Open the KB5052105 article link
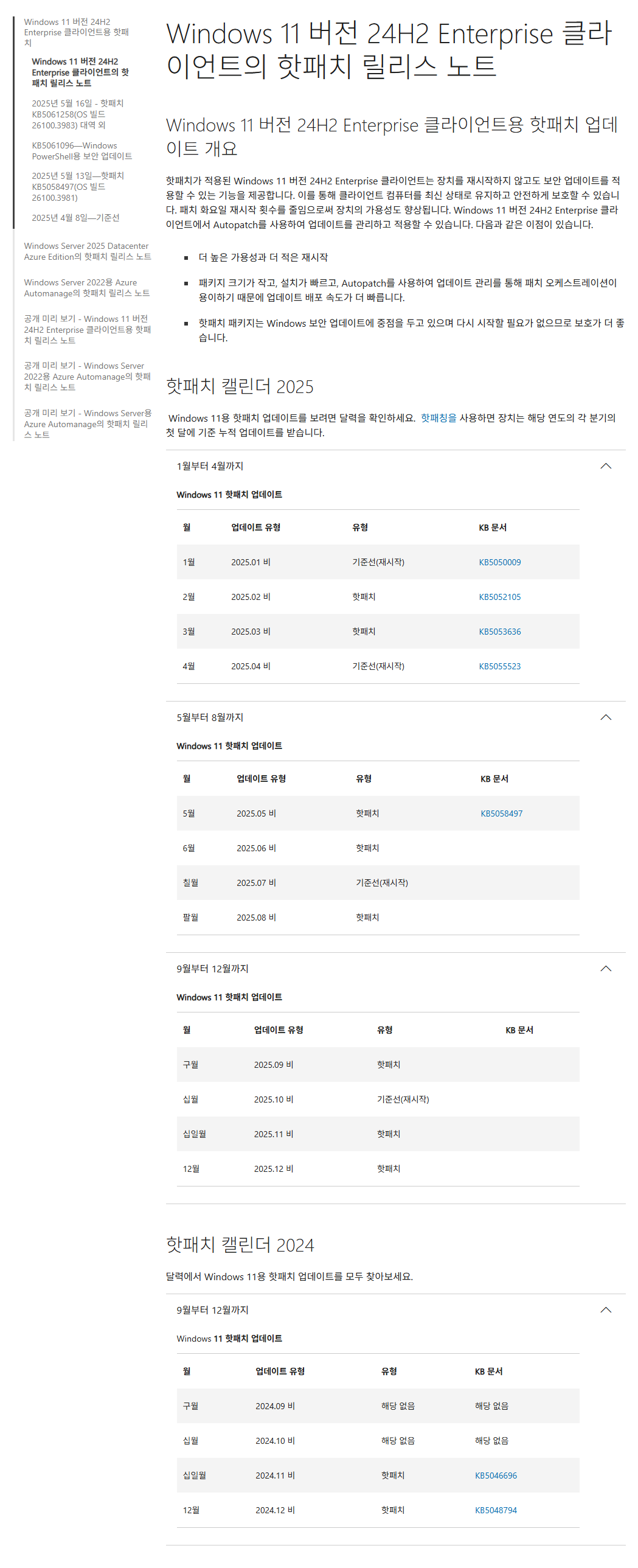The height and width of the screenshot is (1568, 638). [x=499, y=597]
